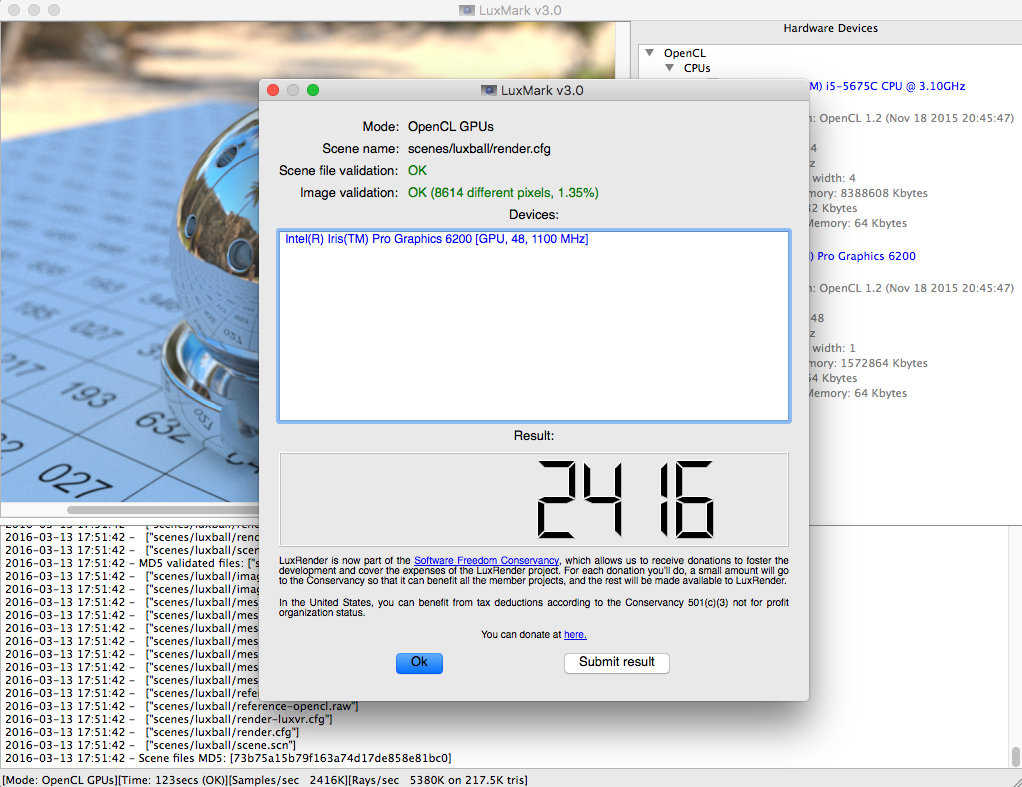
Task: Open the Software Freedom Conservancy link
Action: point(486,561)
